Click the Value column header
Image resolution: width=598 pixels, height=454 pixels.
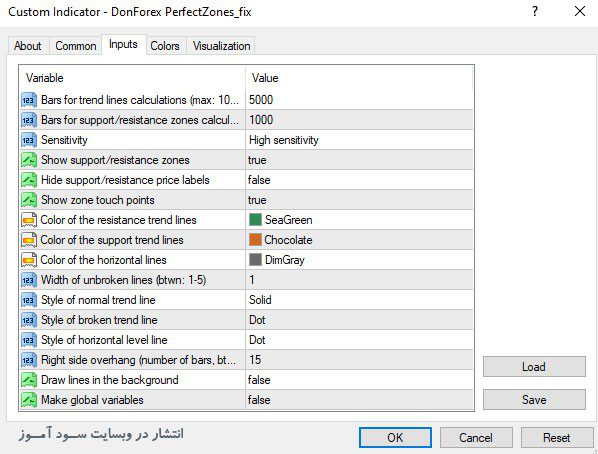click(x=359, y=78)
